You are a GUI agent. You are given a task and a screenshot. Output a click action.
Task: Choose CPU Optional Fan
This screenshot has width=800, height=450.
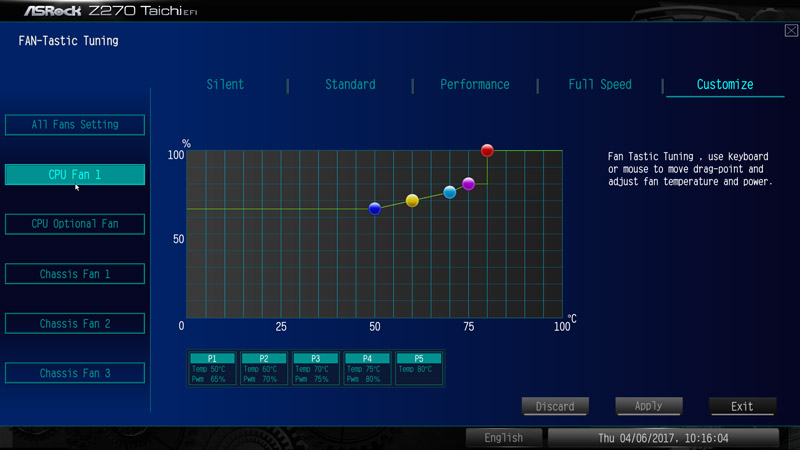[x=75, y=224]
